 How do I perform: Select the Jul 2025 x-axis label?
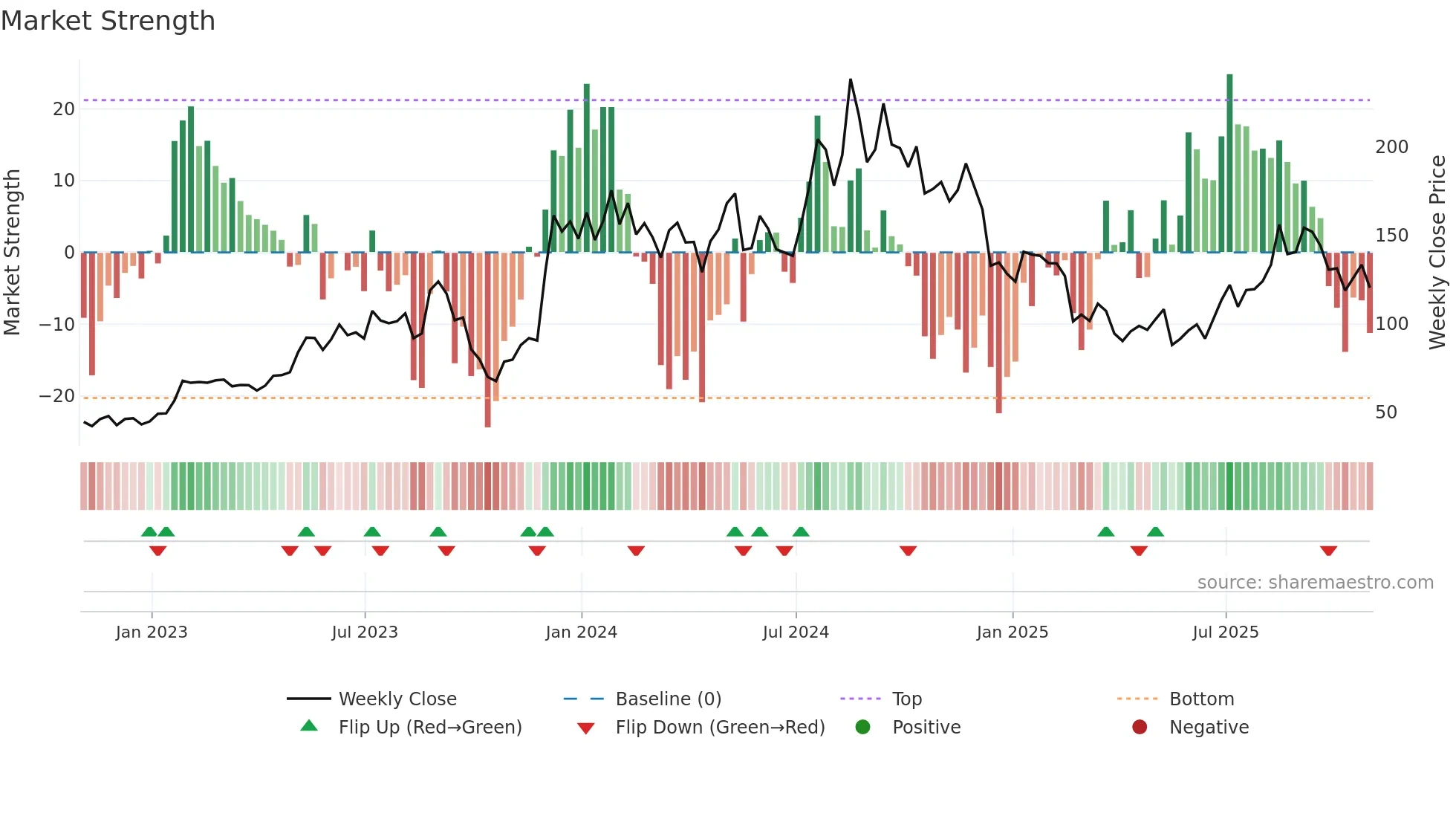point(1225,632)
